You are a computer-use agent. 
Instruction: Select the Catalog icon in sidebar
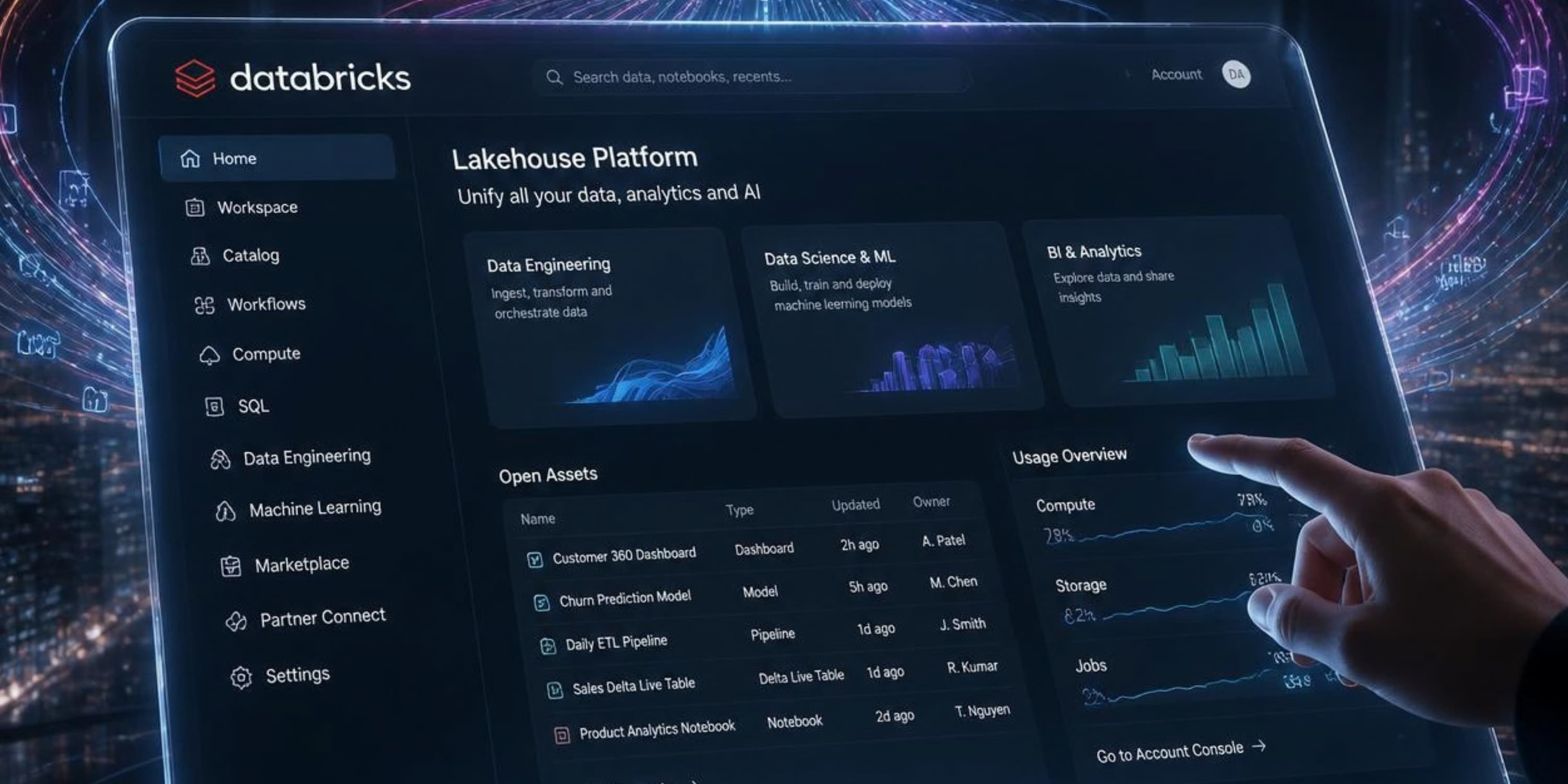[200, 256]
